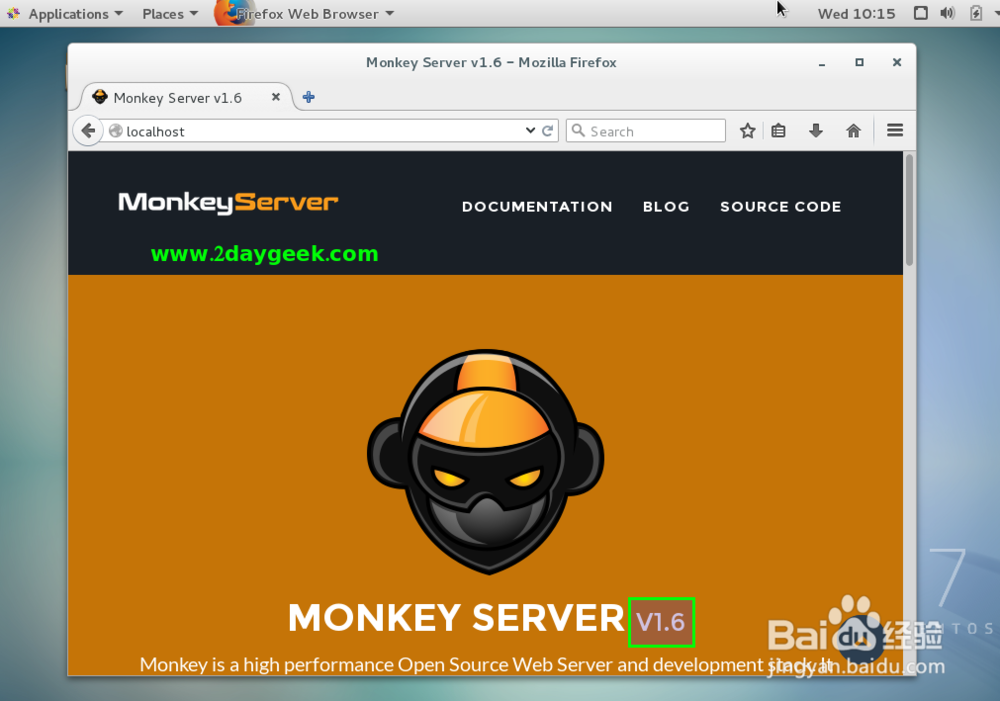1000x701 pixels.
Task: Show bookmarks list icon
Action: [x=778, y=131]
